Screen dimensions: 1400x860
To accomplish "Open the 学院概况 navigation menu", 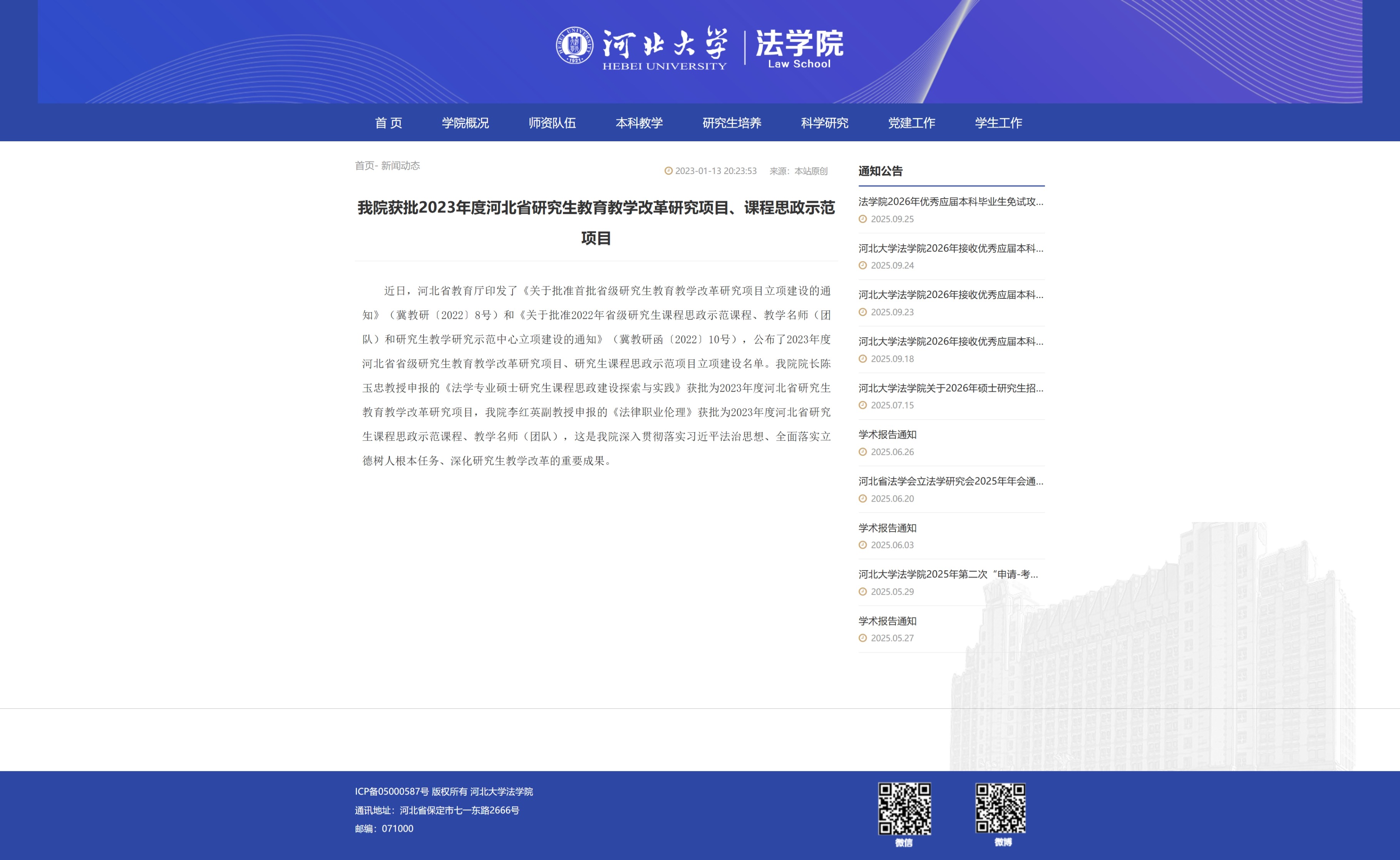I will [466, 123].
